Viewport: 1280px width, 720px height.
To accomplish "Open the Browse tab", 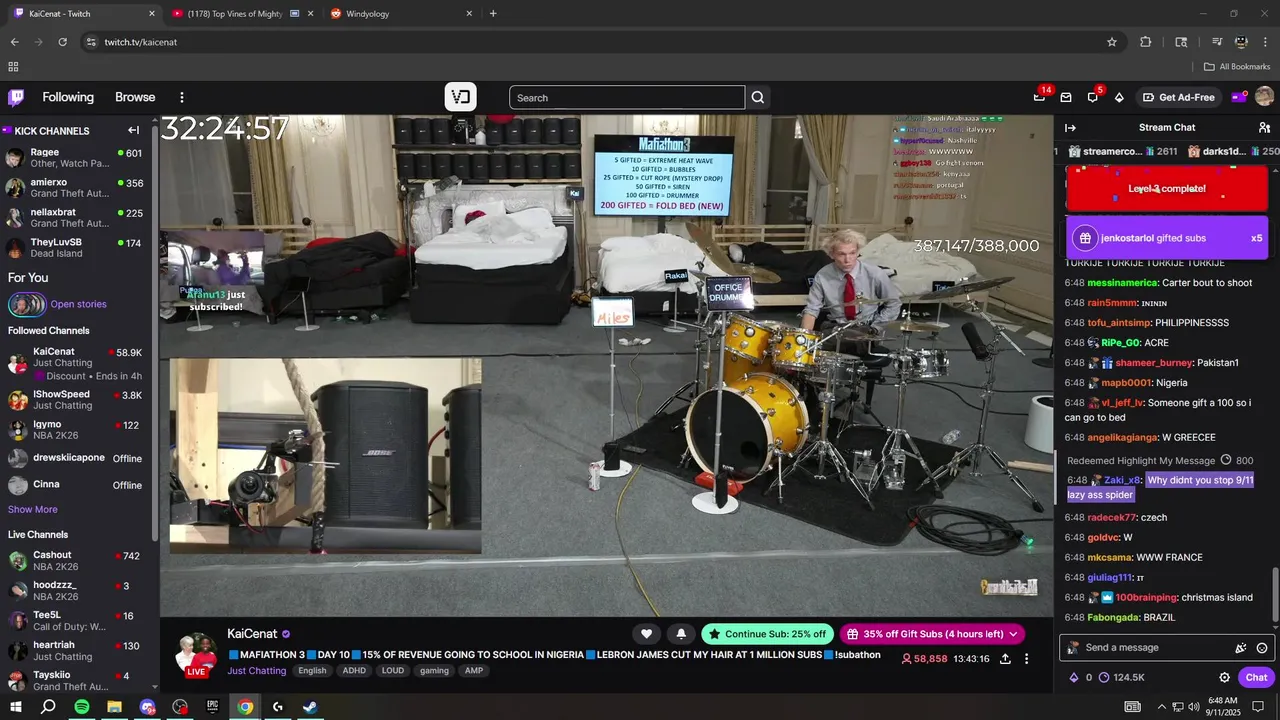I will click(135, 97).
